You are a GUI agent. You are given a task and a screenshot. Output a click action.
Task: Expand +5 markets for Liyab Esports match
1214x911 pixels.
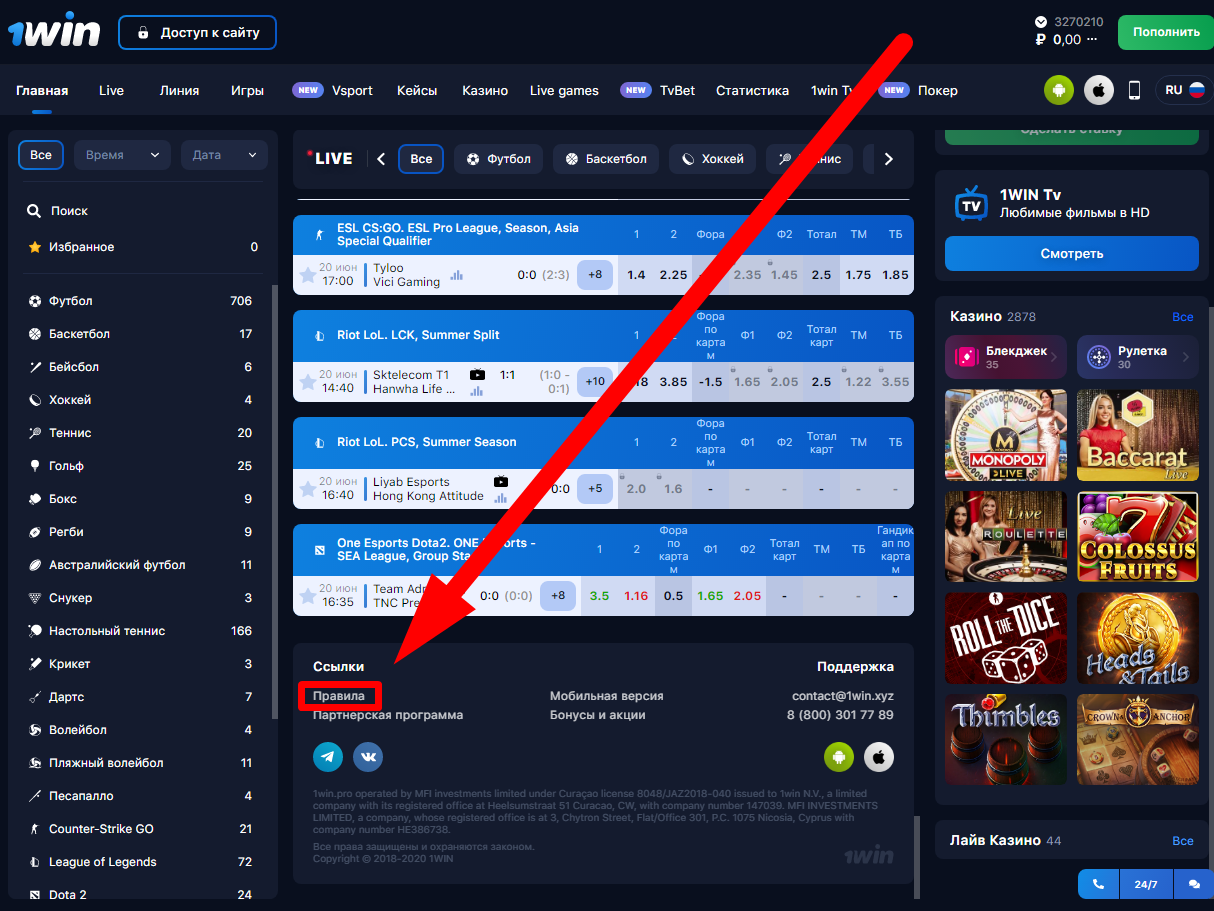pyautogui.click(x=595, y=489)
